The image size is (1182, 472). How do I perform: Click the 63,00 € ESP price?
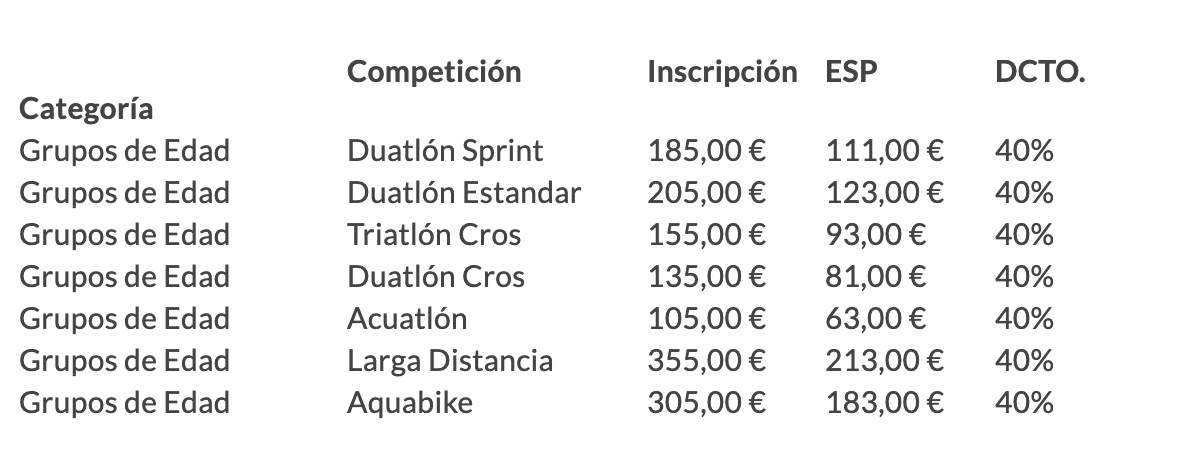(876, 319)
